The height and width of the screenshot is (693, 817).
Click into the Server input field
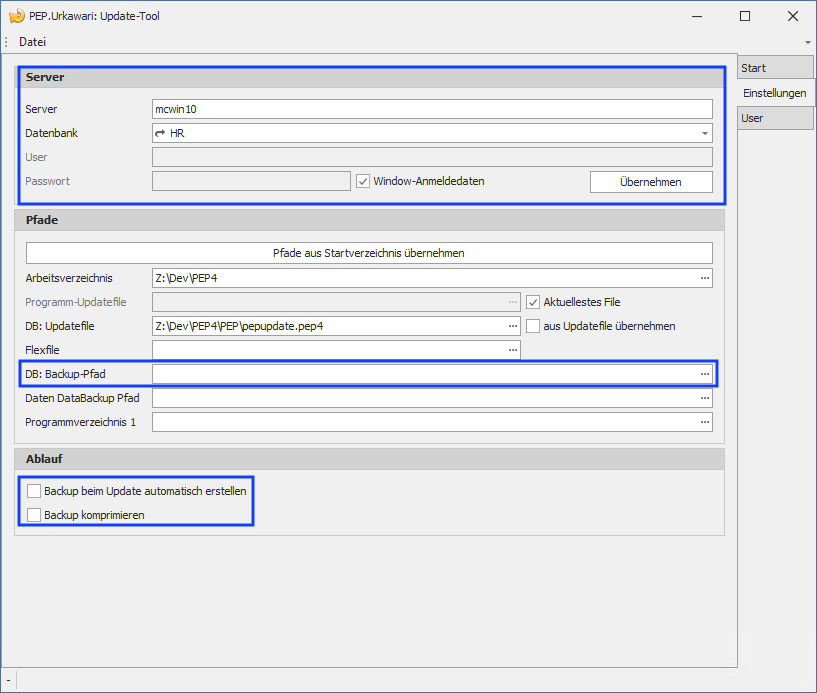click(x=431, y=109)
